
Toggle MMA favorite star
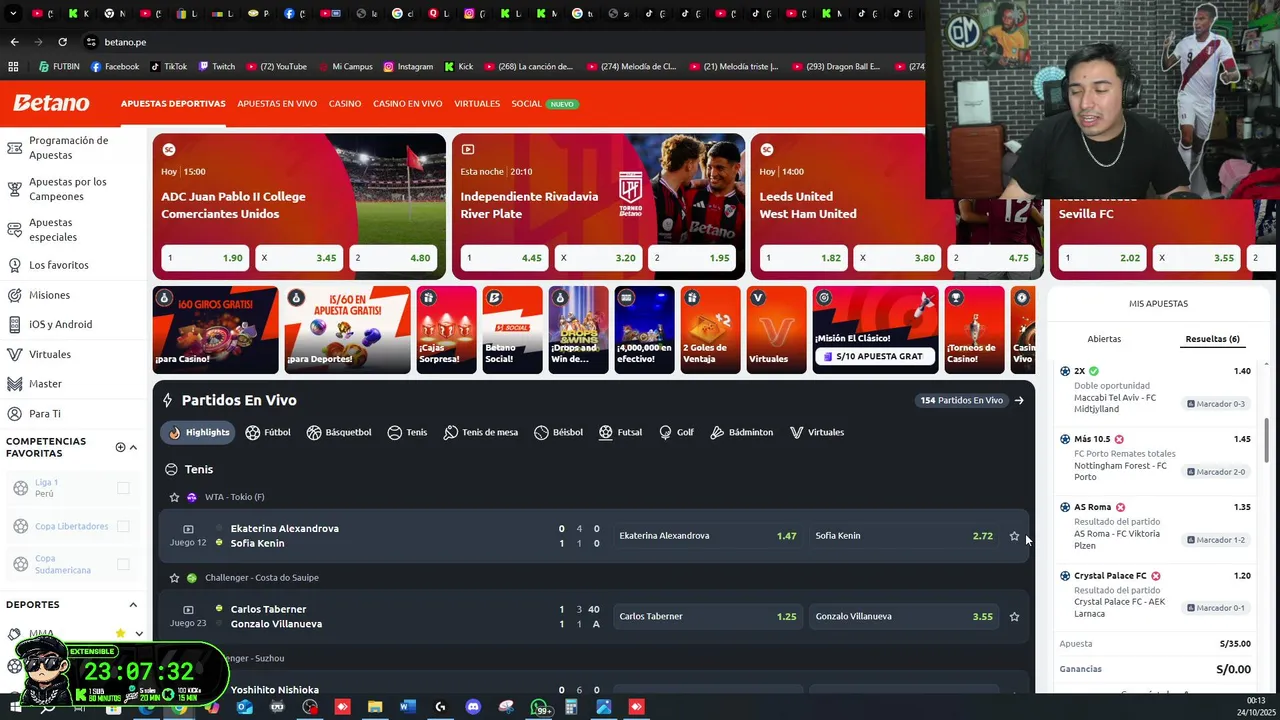121,634
